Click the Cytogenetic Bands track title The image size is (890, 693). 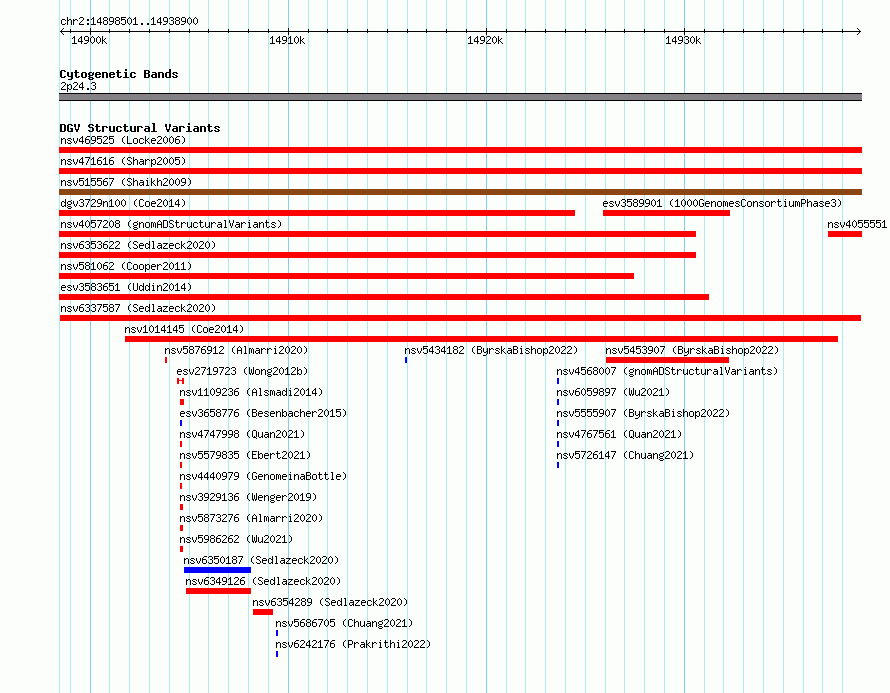119,74
